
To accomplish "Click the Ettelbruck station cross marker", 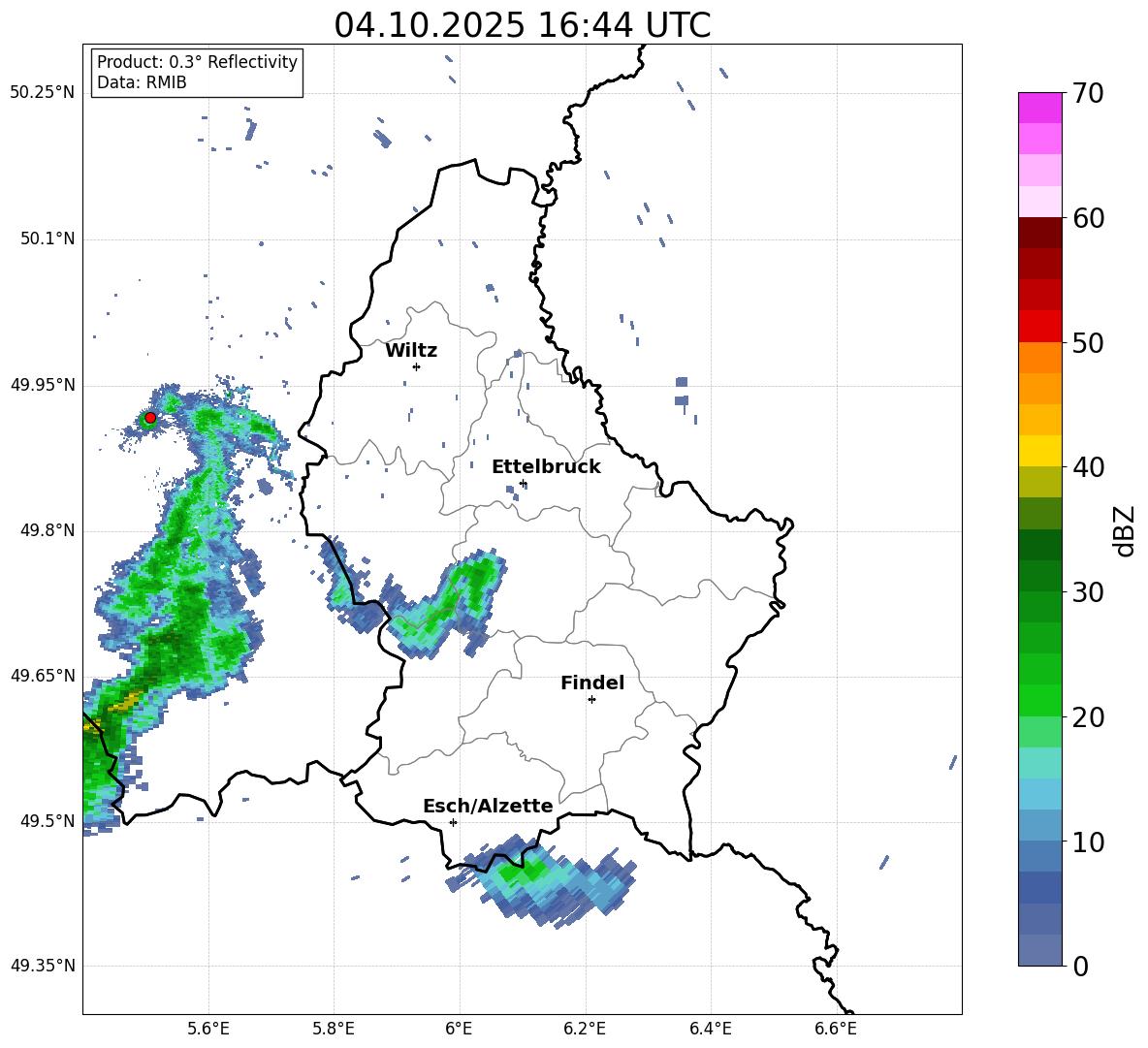I will 523,483.
